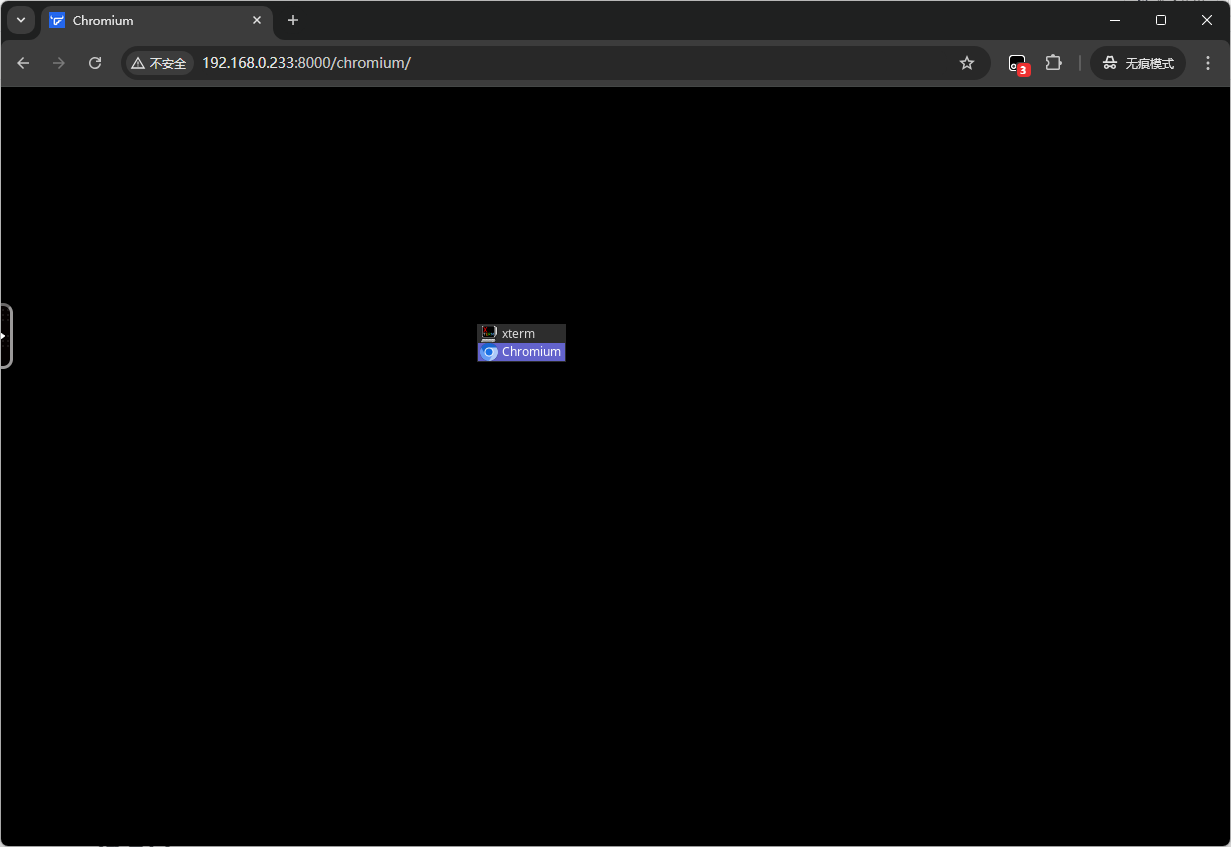Minimize the browser window
Screen dimensions: 1231x847
[1115, 20]
